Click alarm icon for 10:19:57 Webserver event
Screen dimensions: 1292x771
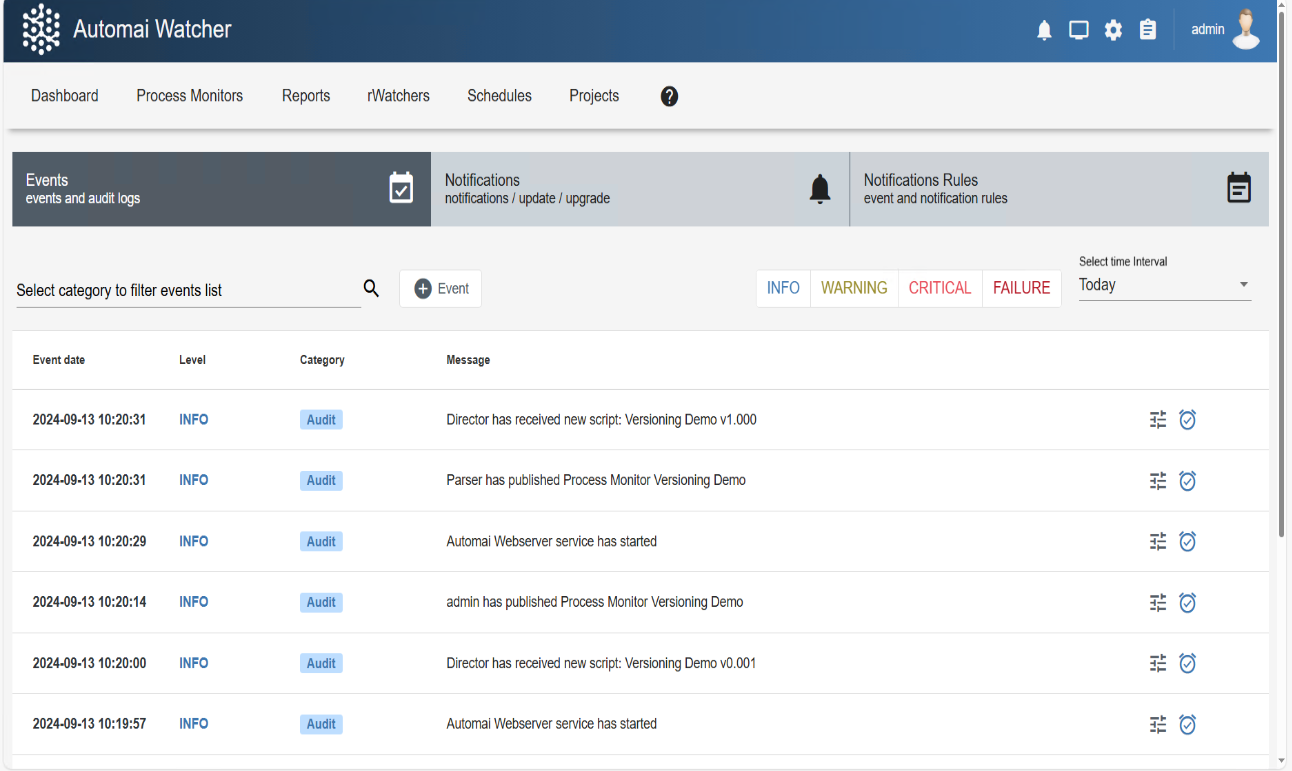pos(1187,724)
